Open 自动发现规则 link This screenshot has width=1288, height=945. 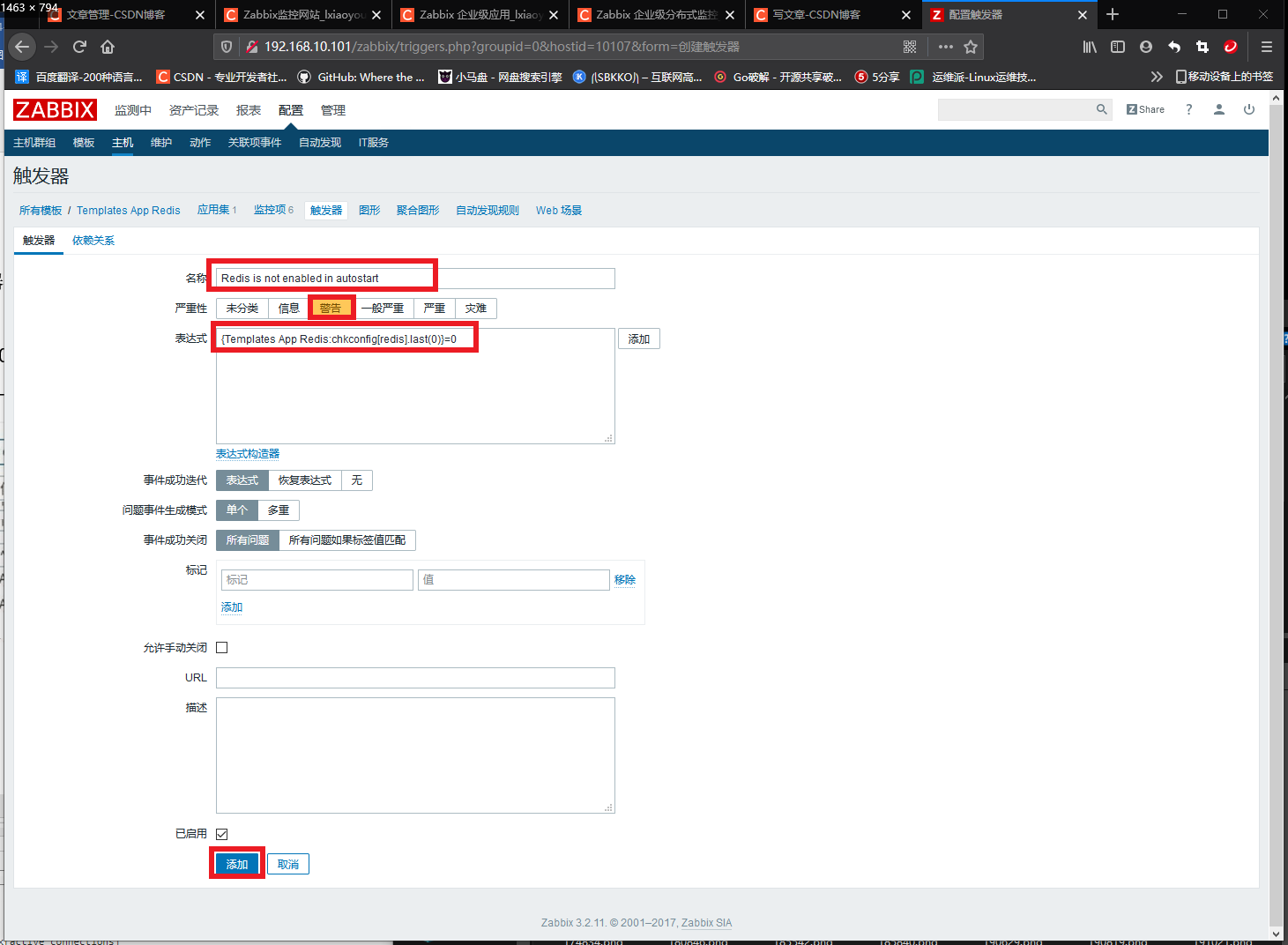488,211
